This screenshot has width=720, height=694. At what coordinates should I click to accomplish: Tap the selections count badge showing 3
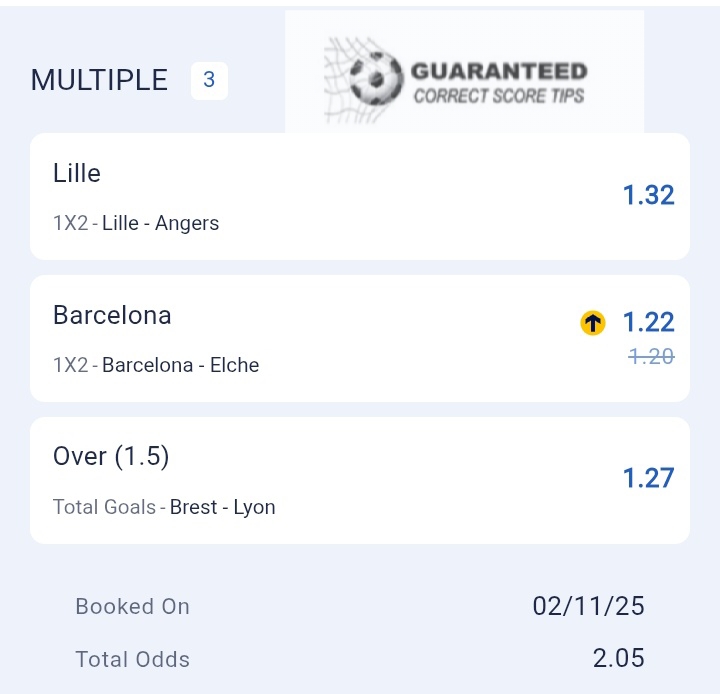[x=209, y=80]
